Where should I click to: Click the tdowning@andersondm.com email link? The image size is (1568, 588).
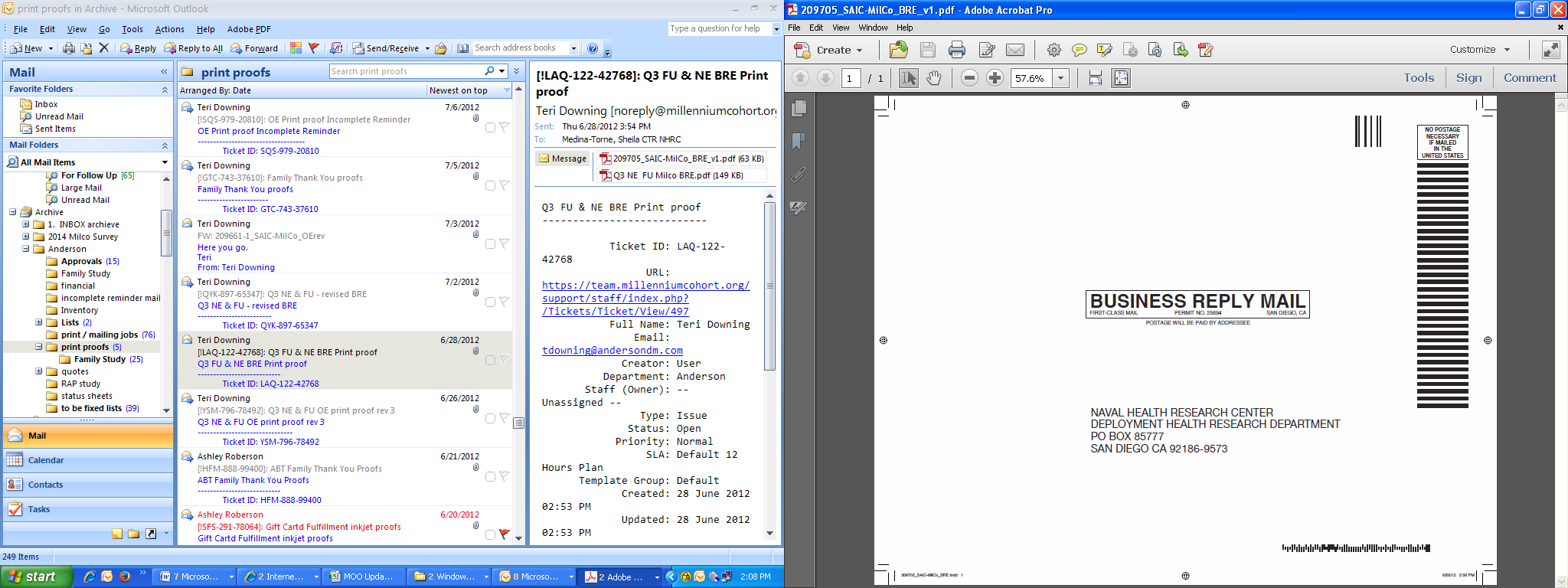click(612, 350)
